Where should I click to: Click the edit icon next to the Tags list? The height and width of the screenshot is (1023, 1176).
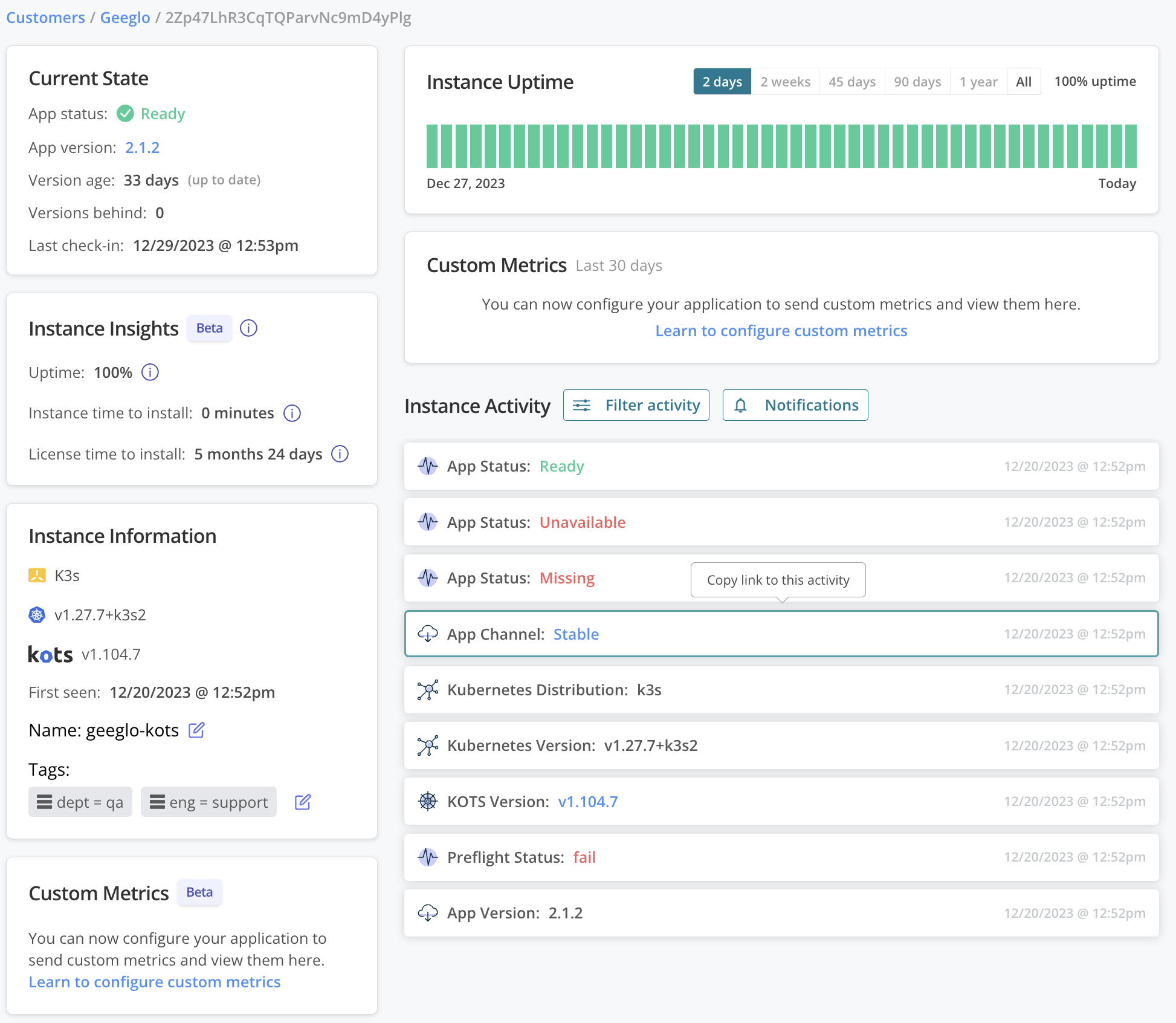[302, 802]
